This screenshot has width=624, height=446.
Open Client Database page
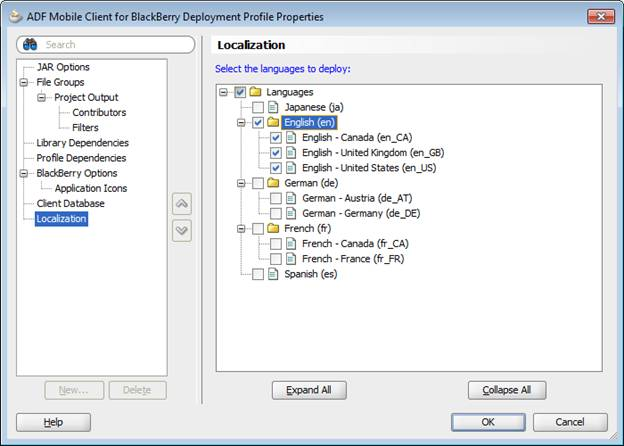coord(70,203)
